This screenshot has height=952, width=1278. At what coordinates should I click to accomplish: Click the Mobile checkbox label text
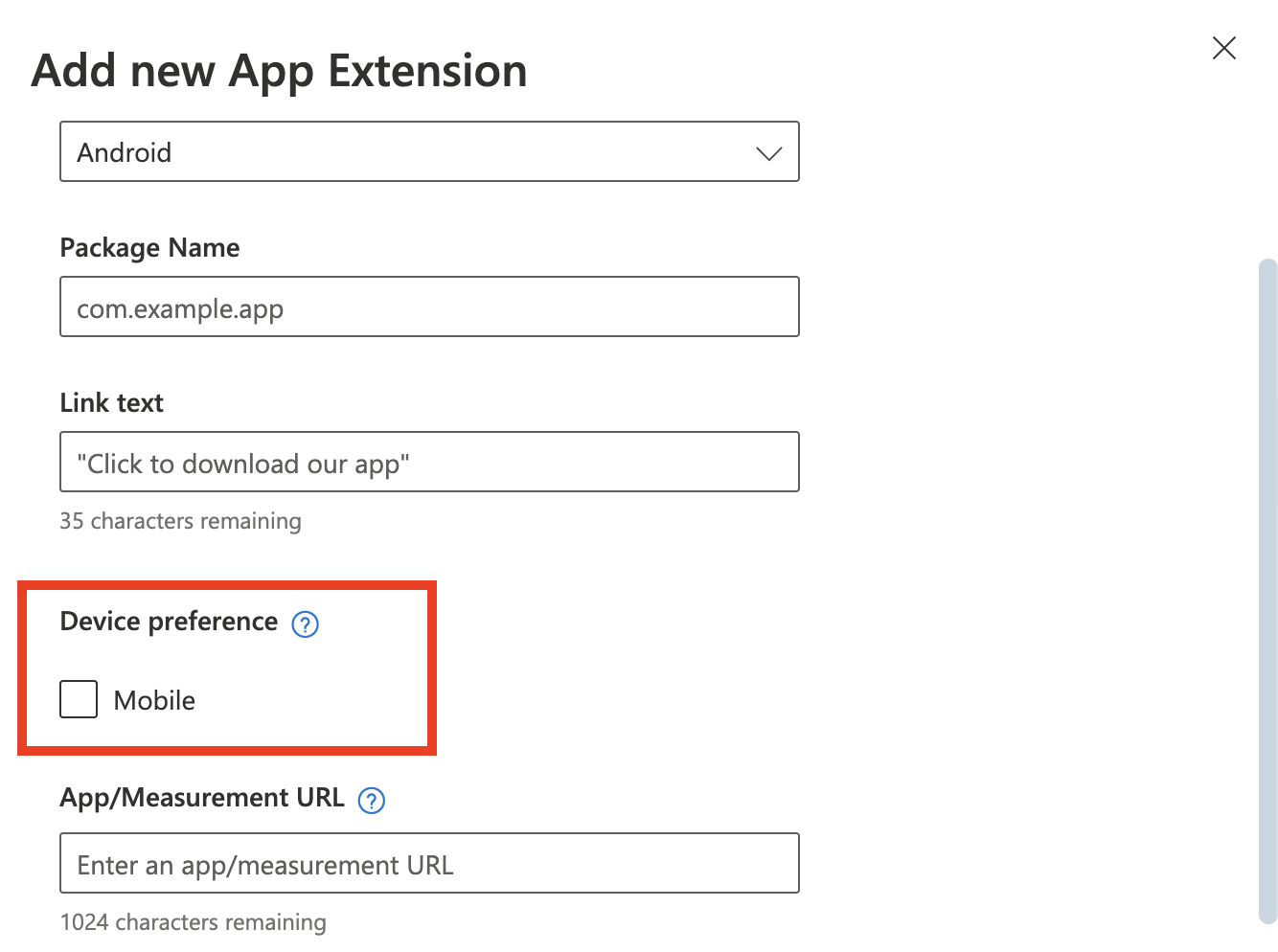click(154, 701)
